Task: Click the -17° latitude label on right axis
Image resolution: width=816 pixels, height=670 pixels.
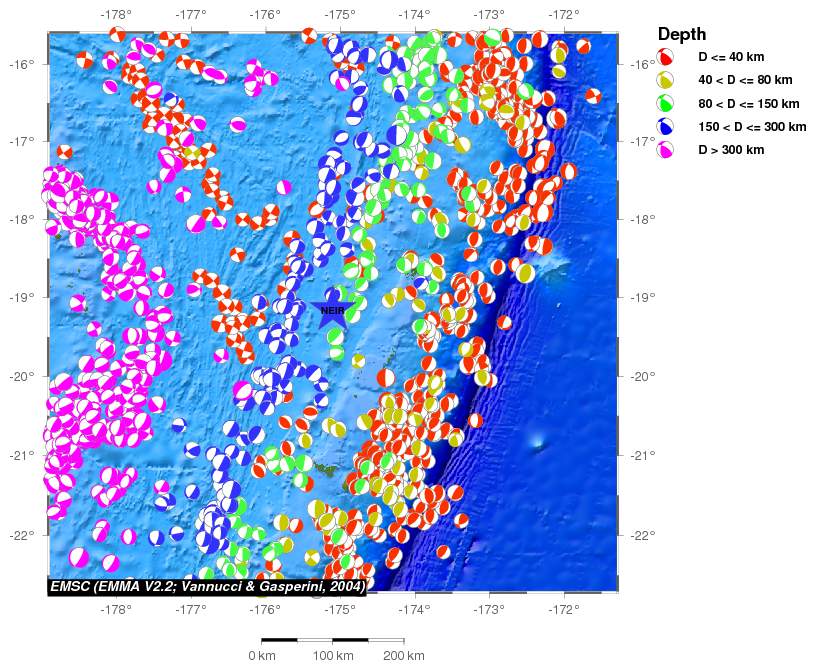Action: tap(643, 141)
